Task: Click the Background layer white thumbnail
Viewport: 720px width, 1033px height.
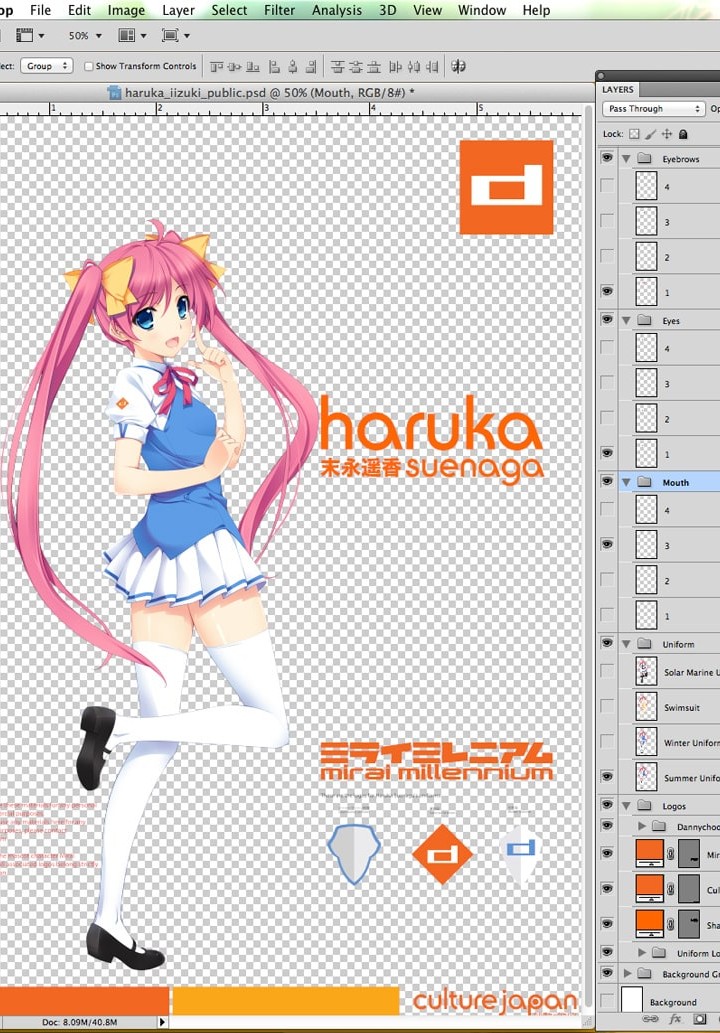Action: tap(632, 1001)
